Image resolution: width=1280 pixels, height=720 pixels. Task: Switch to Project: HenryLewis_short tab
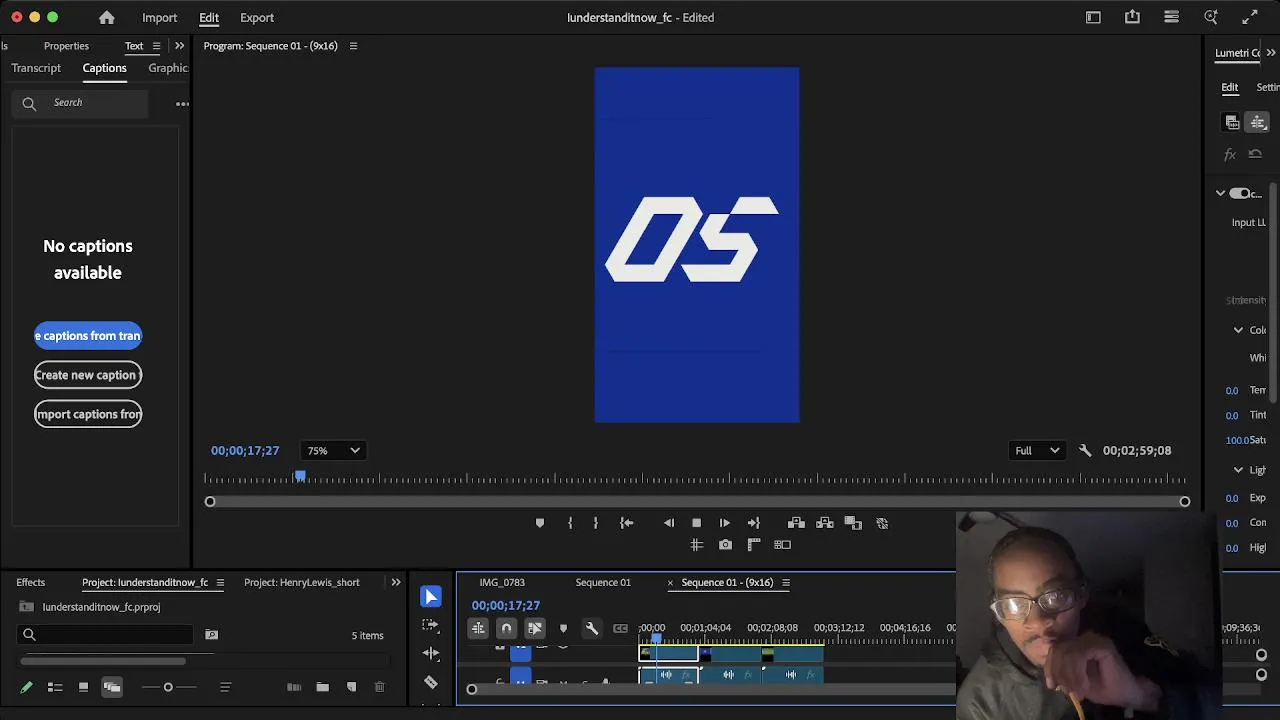302,583
